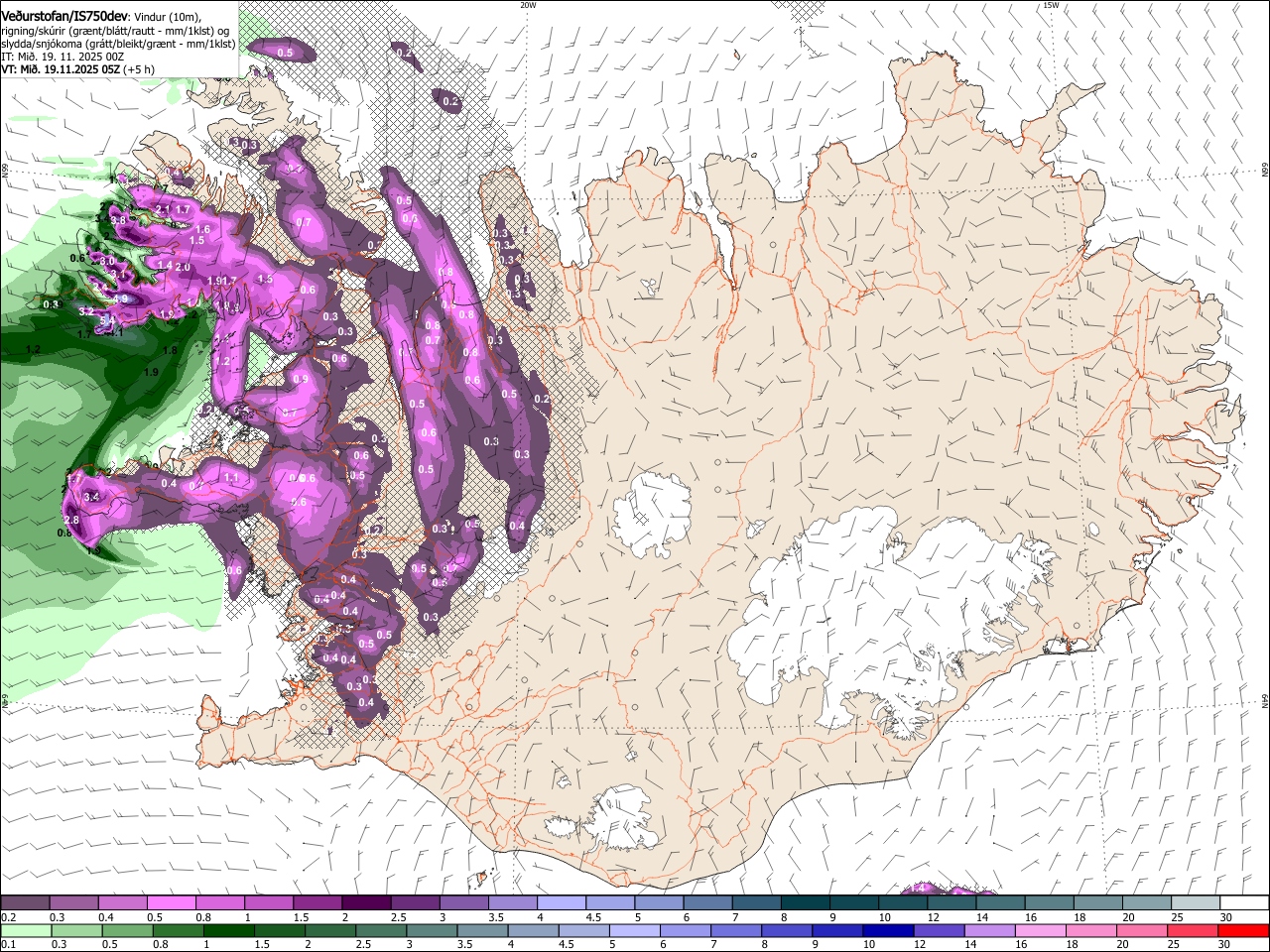Click the 'rigning/skúrir' legend description line
Image resolution: width=1270 pixels, height=952 pixels.
pyautogui.click(x=117, y=30)
